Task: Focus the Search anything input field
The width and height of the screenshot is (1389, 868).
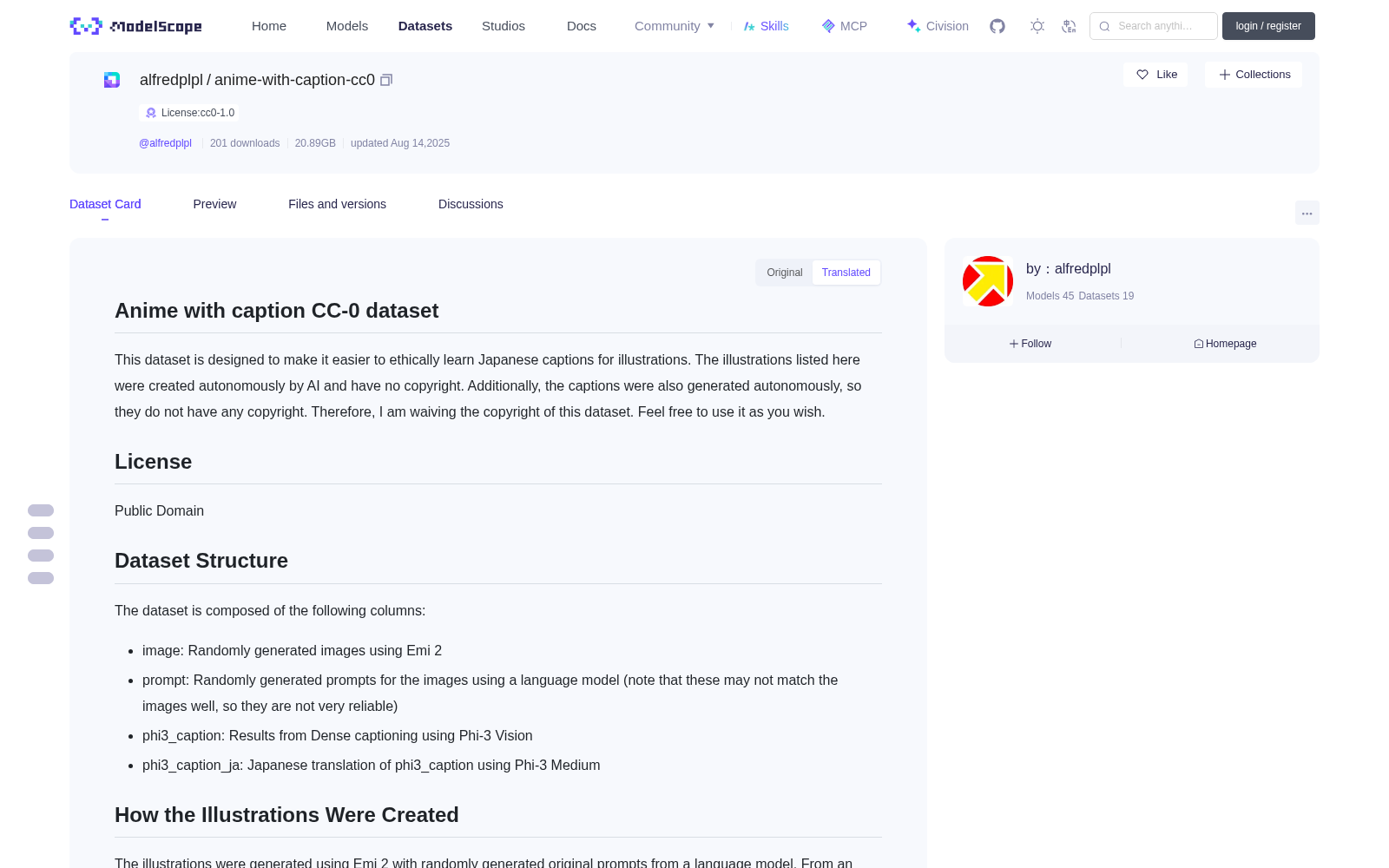Action: click(1154, 26)
